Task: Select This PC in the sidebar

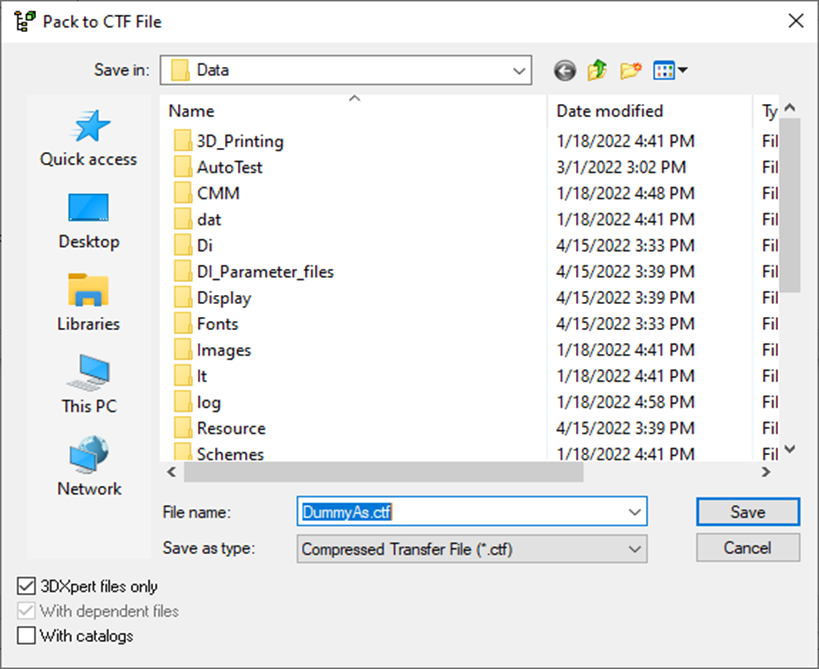Action: (88, 380)
